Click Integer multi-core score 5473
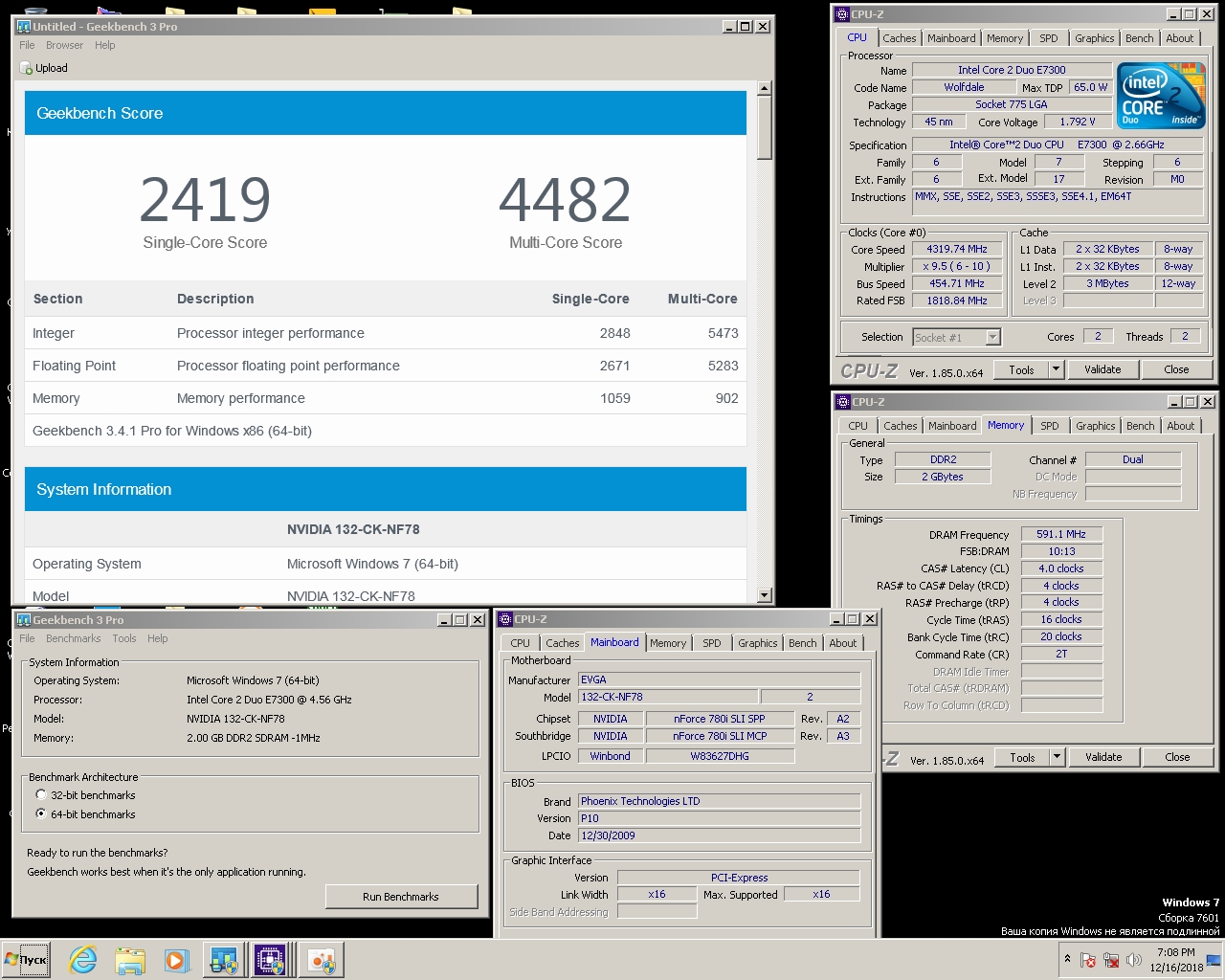 coord(723,333)
